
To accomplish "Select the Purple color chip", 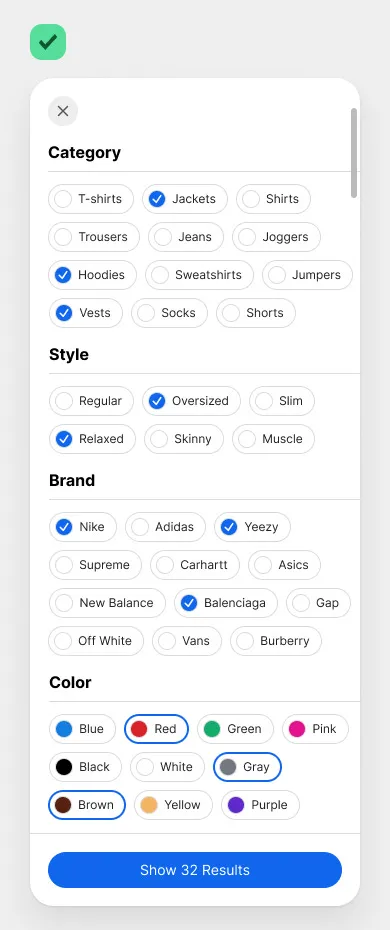I will pos(260,805).
